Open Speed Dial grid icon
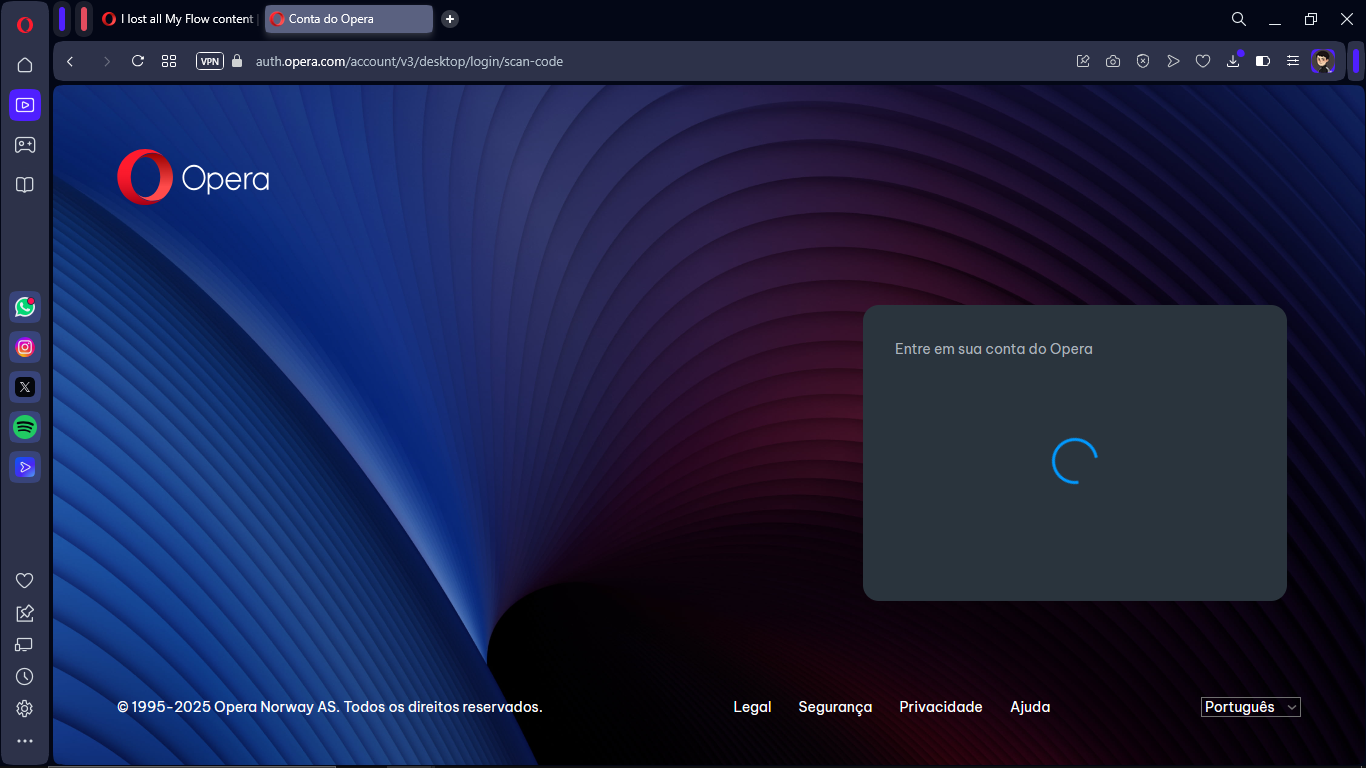Viewport: 1366px width, 768px height. tap(169, 61)
